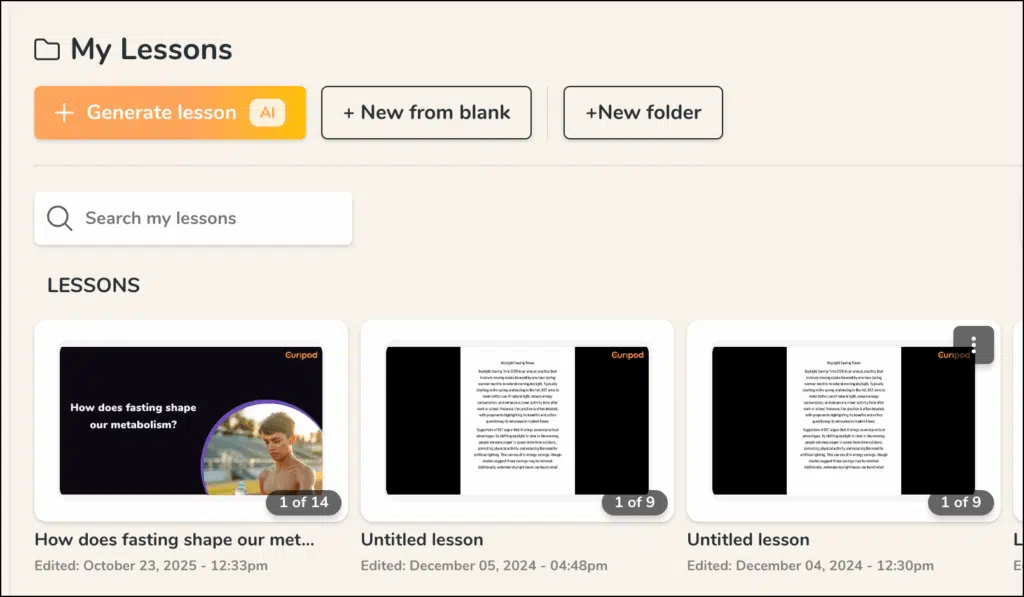Viewport: 1024px width, 597px height.
Task: Click the "How does fasting shape our met..." title
Action: click(174, 540)
